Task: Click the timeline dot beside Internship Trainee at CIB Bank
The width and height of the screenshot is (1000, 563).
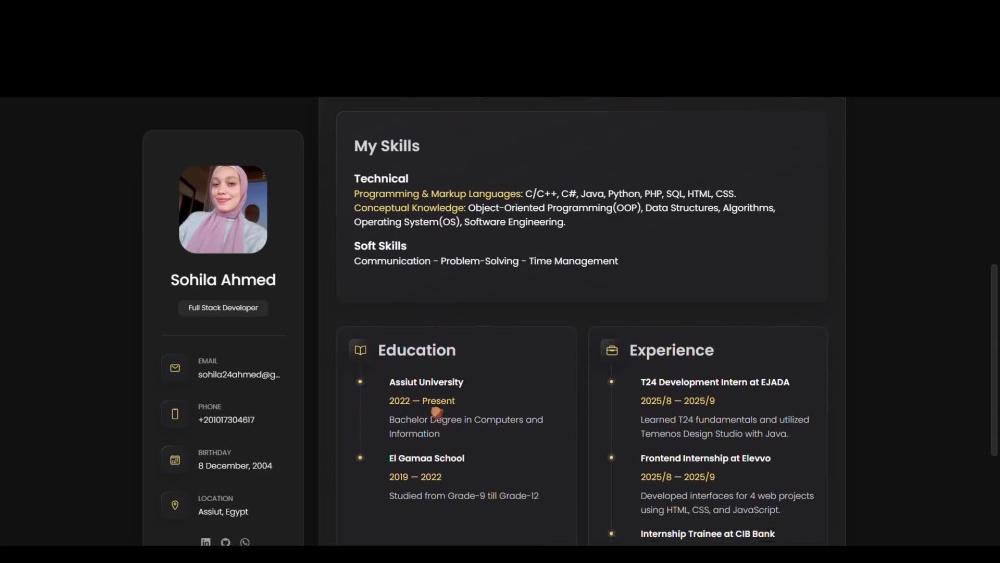Action: pyautogui.click(x=611, y=533)
